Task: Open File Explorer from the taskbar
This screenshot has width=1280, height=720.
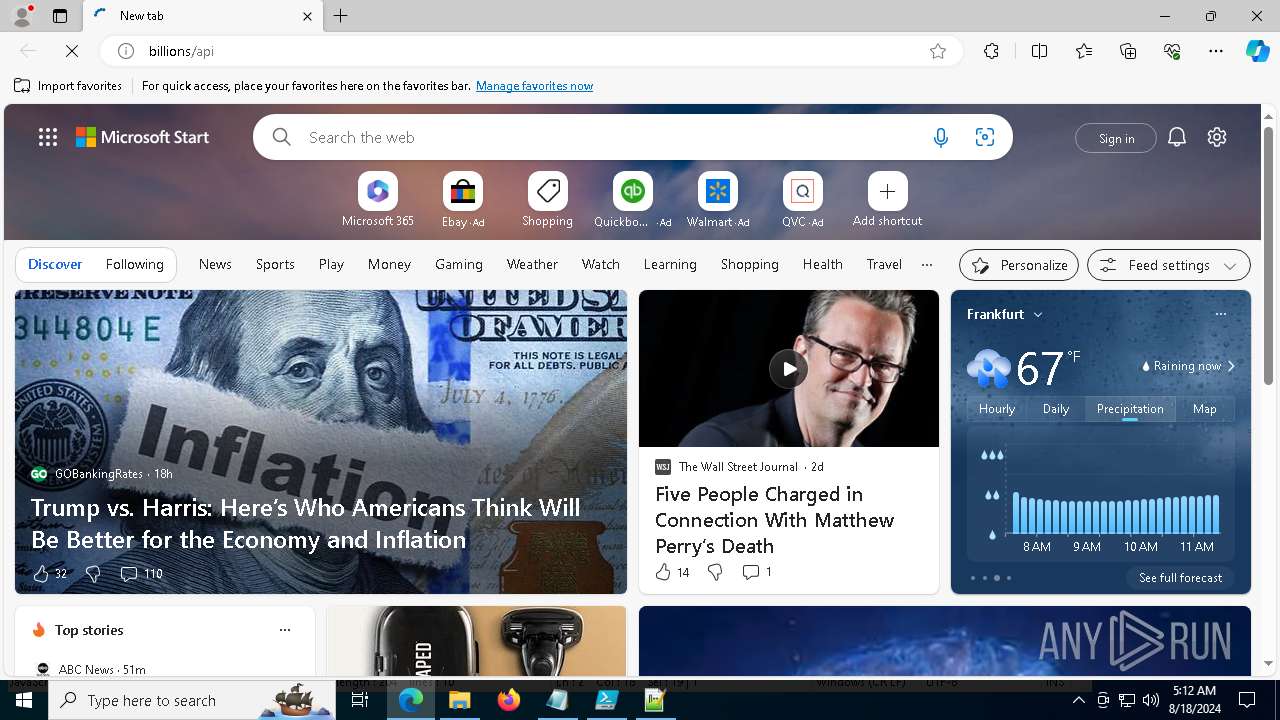Action: [x=460, y=700]
